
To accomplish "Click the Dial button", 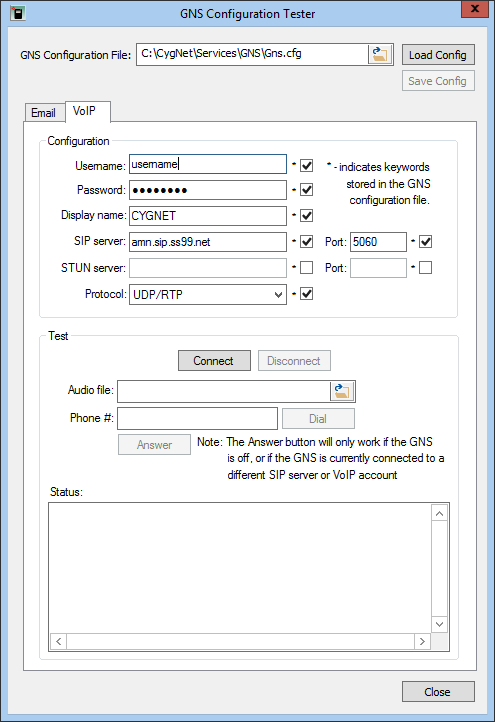I will pos(318,419).
